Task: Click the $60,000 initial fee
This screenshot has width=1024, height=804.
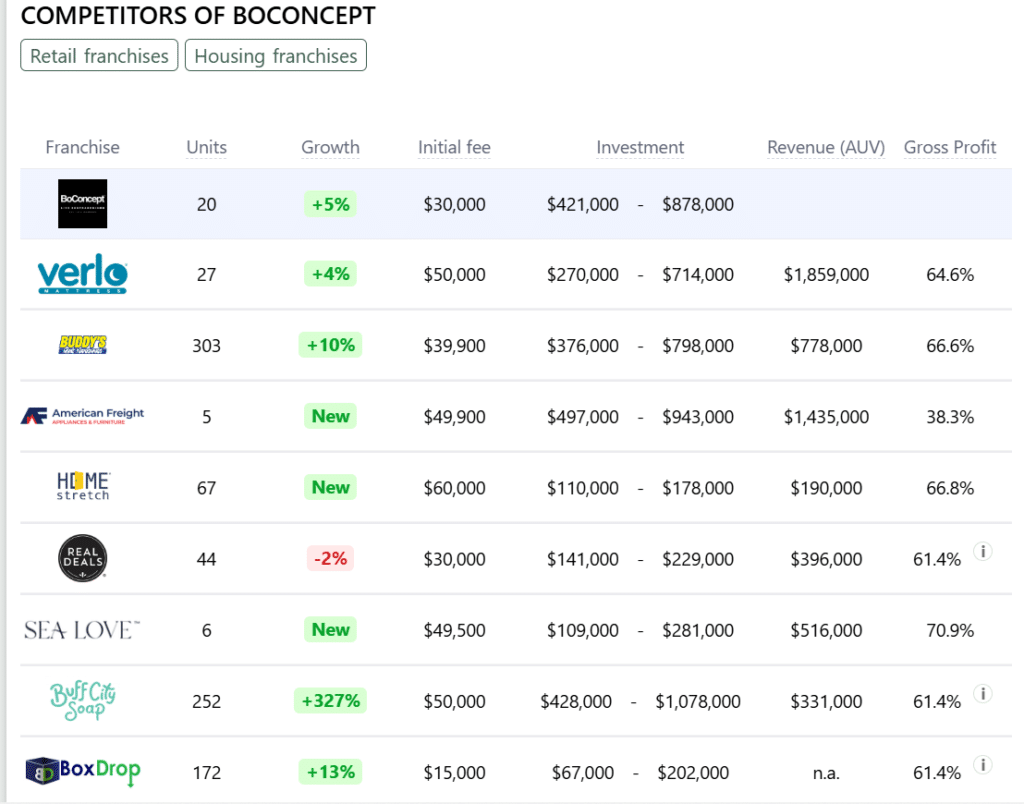Action: [455, 488]
